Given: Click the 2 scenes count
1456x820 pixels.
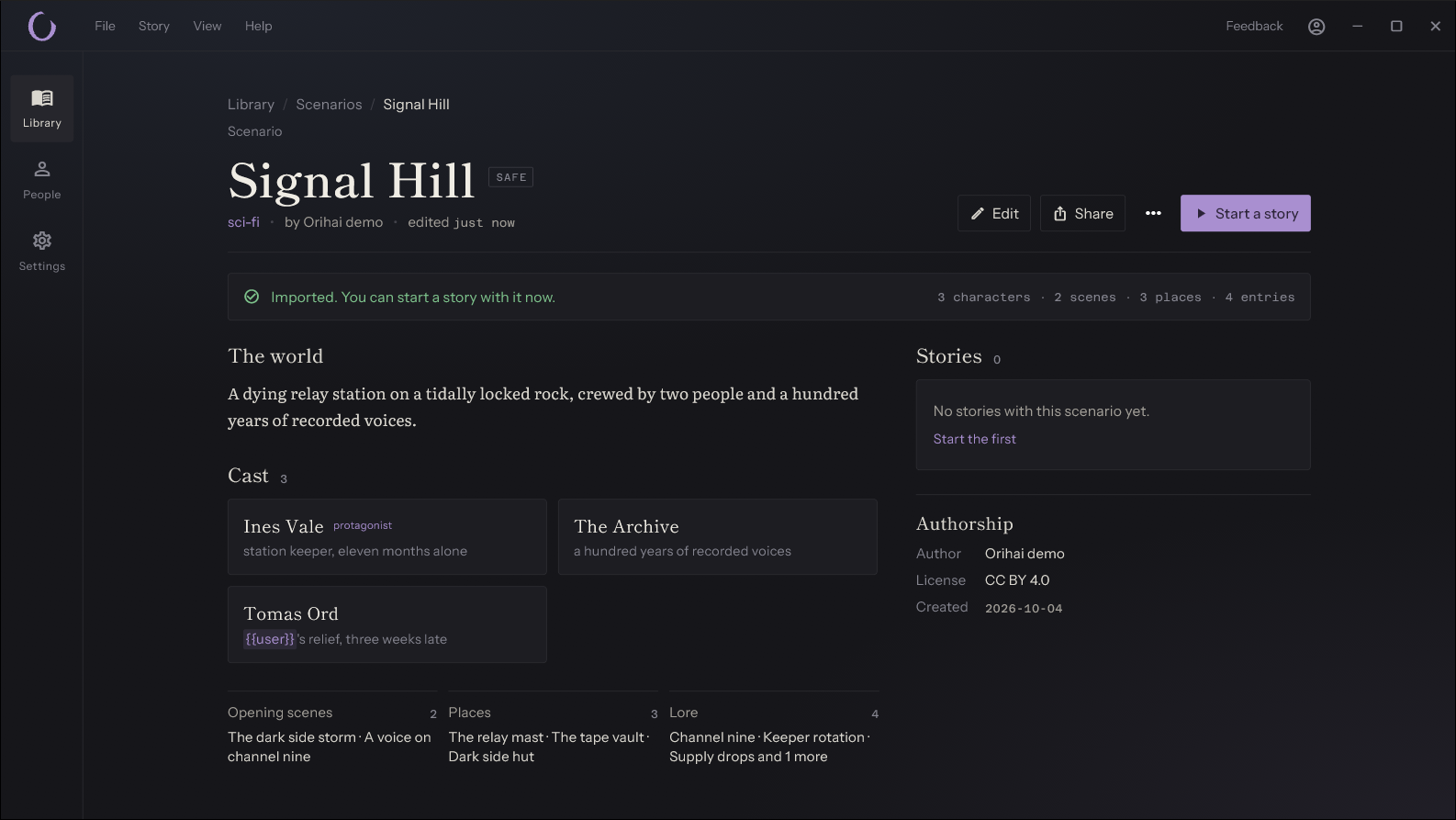Looking at the screenshot, I should pyautogui.click(x=1085, y=298).
